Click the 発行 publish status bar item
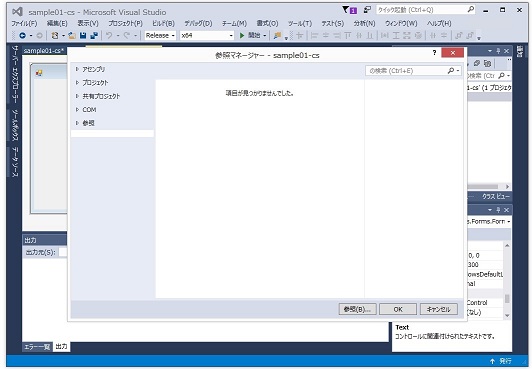532x369 pixels. pyautogui.click(x=501, y=361)
